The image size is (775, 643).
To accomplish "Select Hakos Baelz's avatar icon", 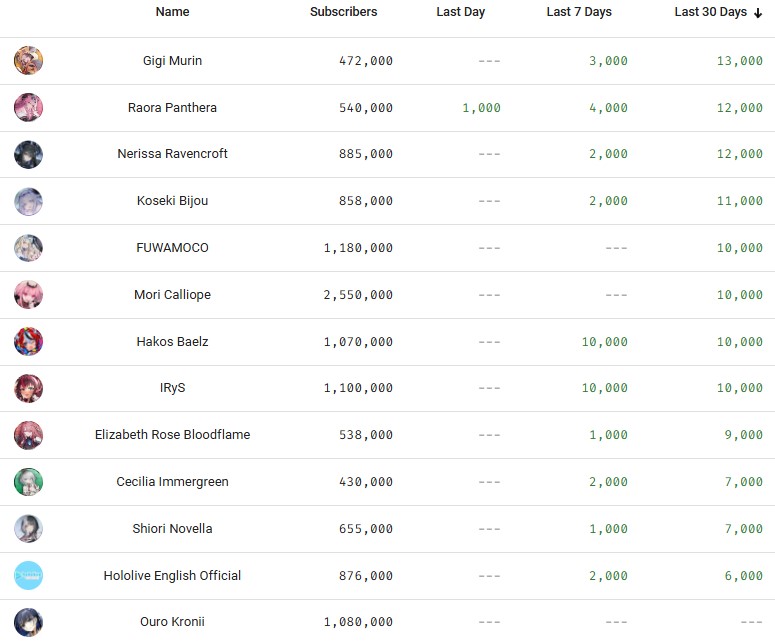I will (x=28, y=342).
